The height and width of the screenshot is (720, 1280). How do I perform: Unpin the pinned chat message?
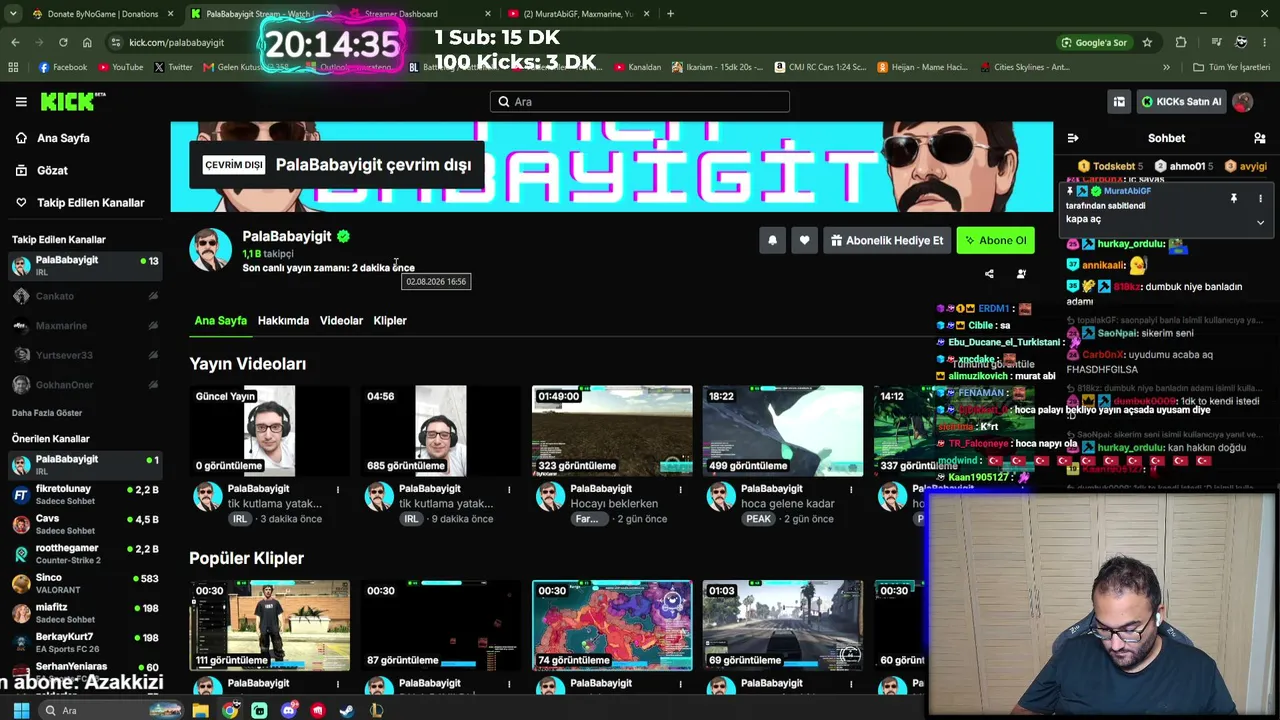pos(1233,198)
